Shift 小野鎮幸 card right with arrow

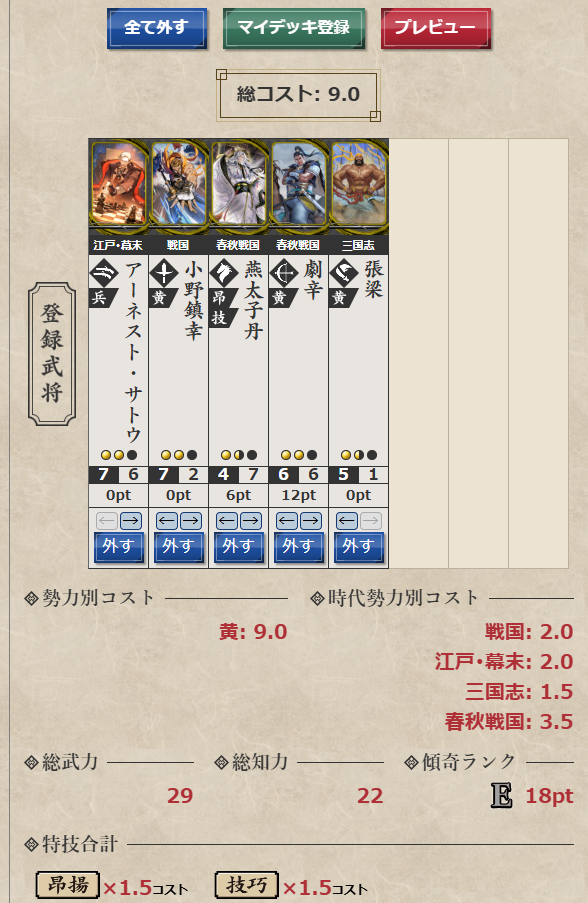pyautogui.click(x=191, y=521)
